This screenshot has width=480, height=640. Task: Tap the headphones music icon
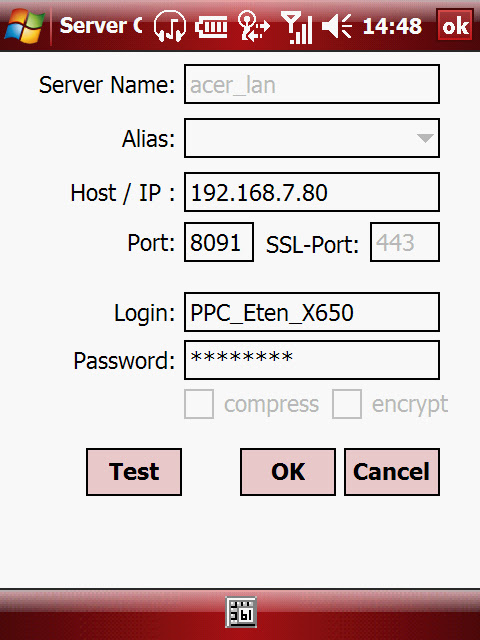[x=170, y=27]
